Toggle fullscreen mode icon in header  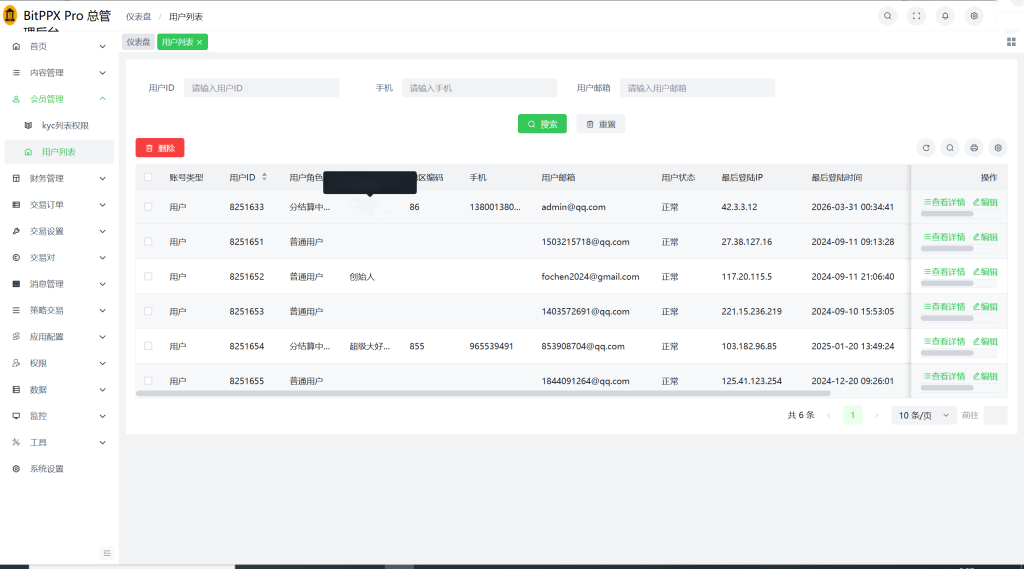pyautogui.click(x=916, y=16)
